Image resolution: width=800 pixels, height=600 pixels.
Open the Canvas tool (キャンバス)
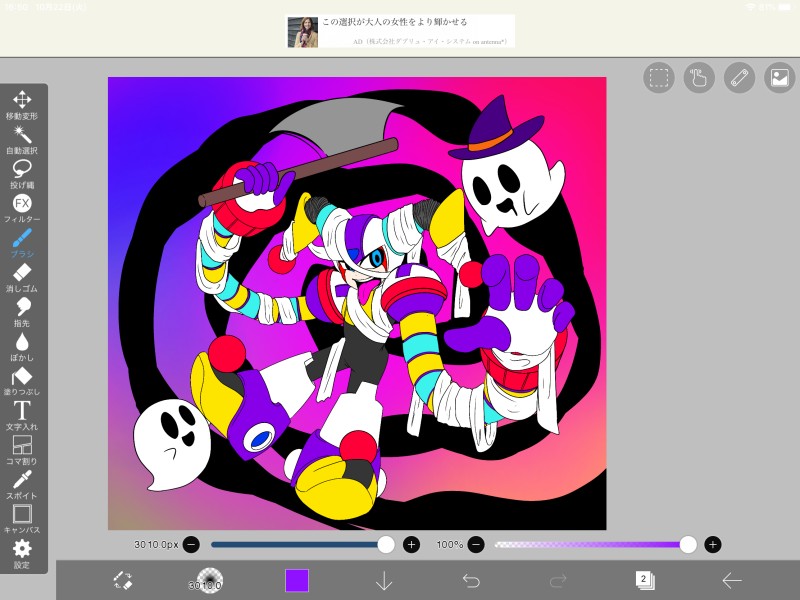[x=22, y=519]
